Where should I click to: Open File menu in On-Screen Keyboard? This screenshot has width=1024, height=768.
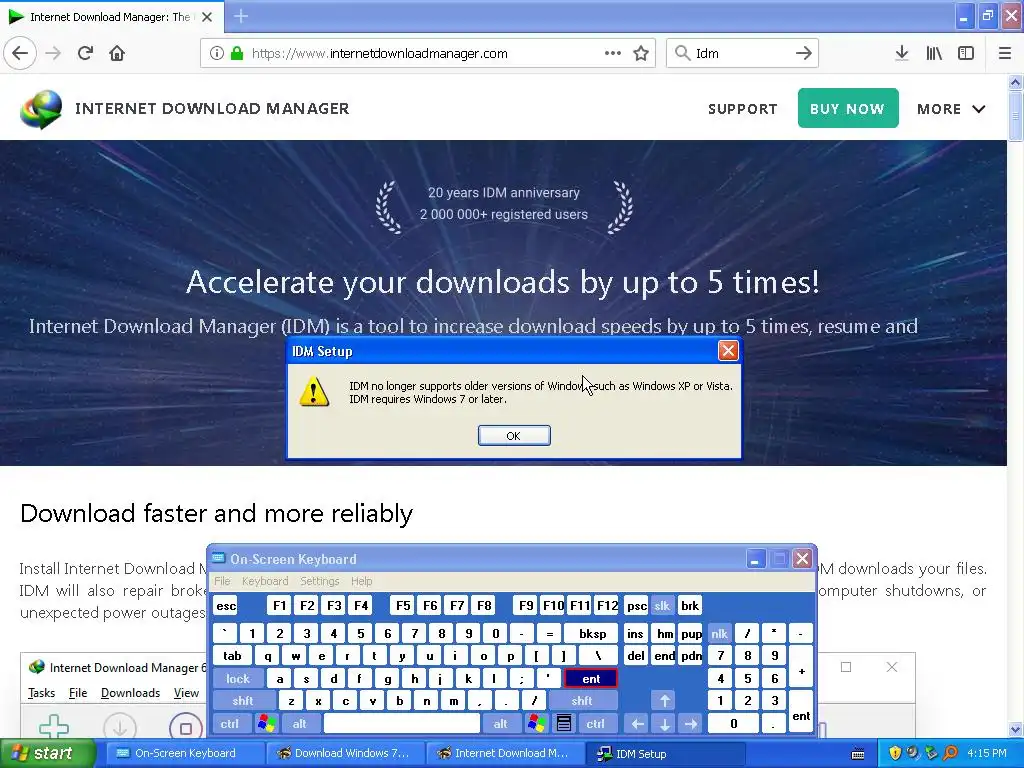click(x=222, y=581)
